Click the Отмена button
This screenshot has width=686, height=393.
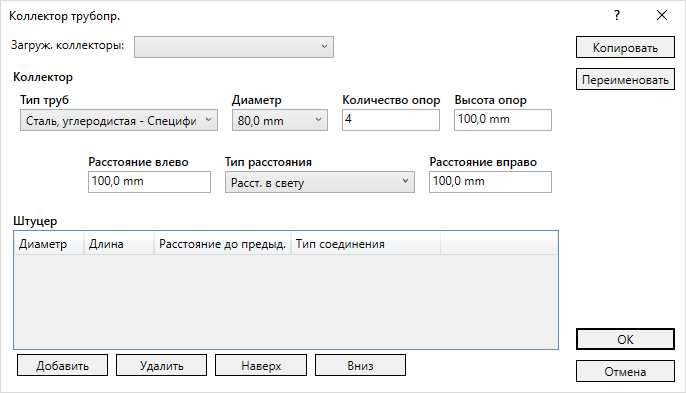click(625, 371)
